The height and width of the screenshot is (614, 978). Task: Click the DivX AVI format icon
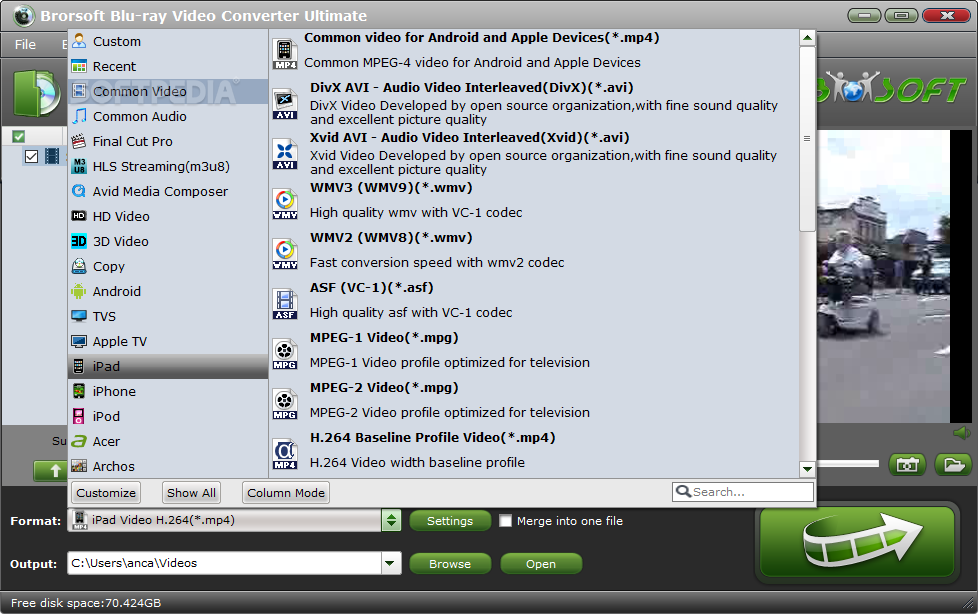pyautogui.click(x=285, y=104)
